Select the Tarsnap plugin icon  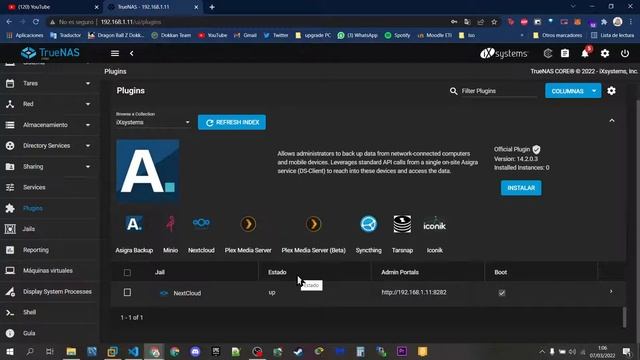(x=402, y=224)
